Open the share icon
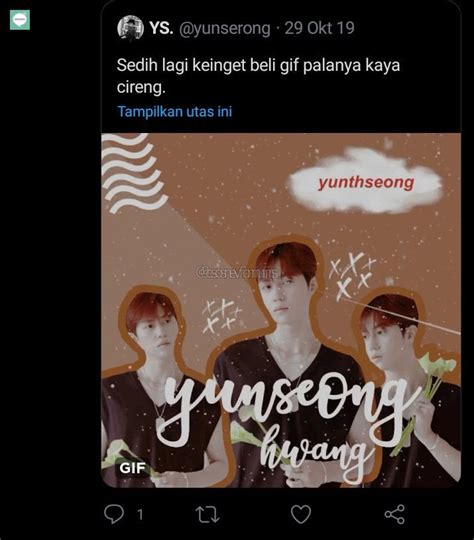The width and height of the screenshot is (474, 540). click(395, 515)
